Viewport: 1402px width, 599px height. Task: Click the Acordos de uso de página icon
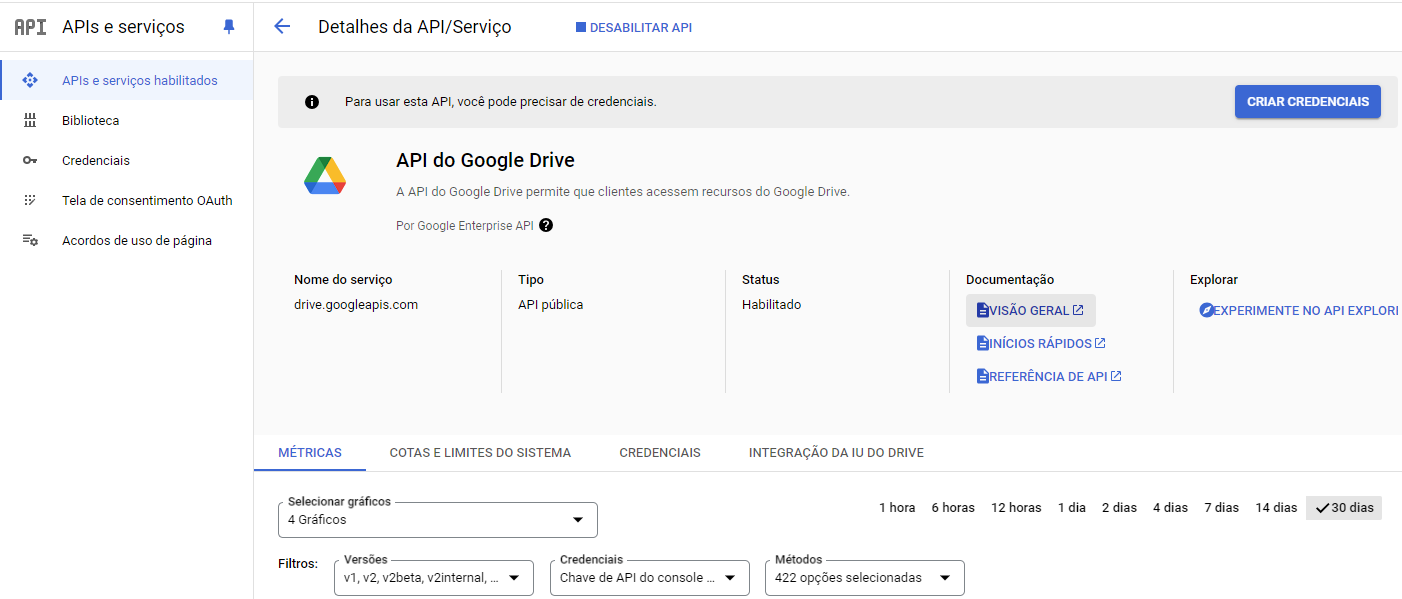30,240
